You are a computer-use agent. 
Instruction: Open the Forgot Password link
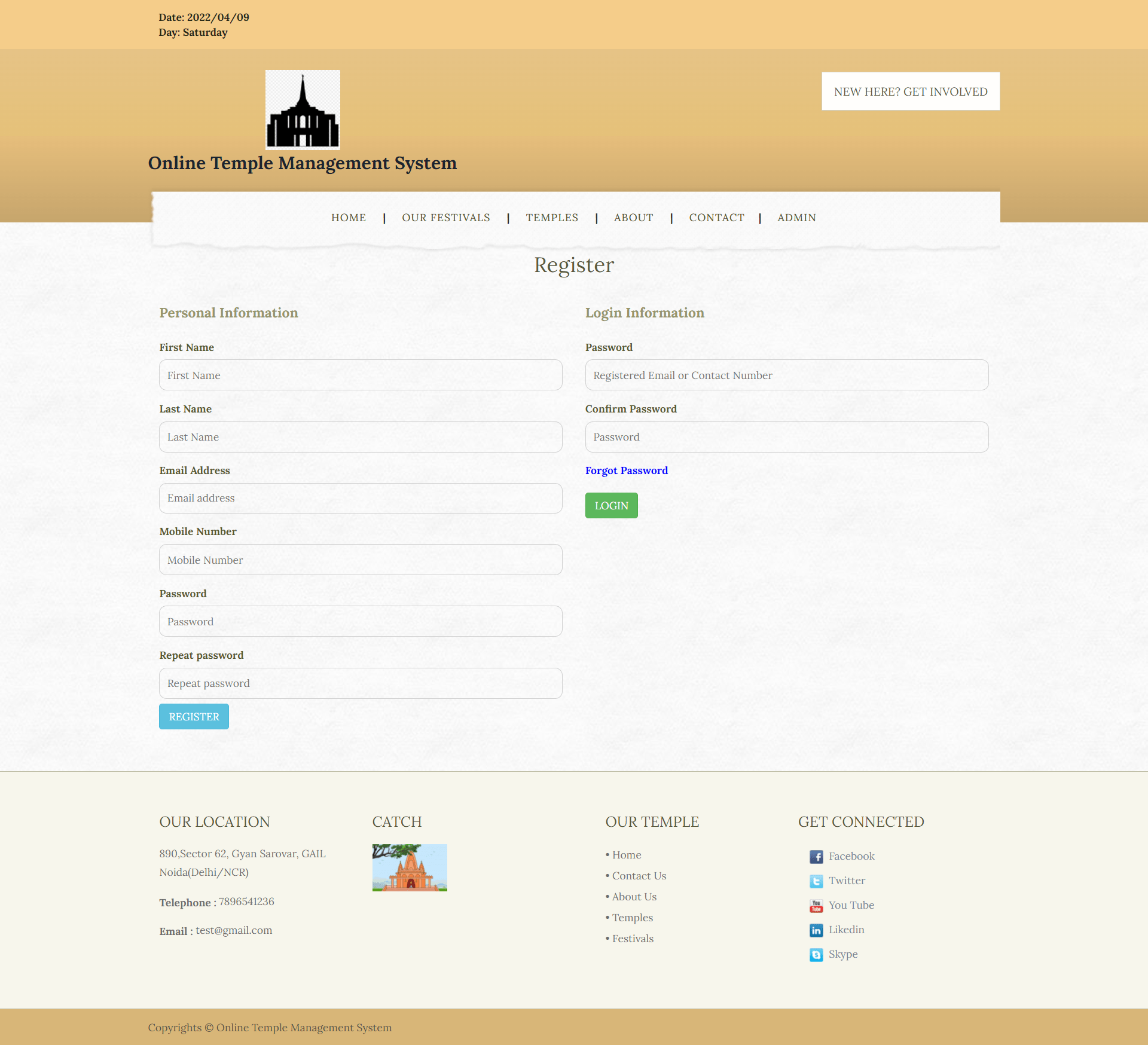(627, 470)
